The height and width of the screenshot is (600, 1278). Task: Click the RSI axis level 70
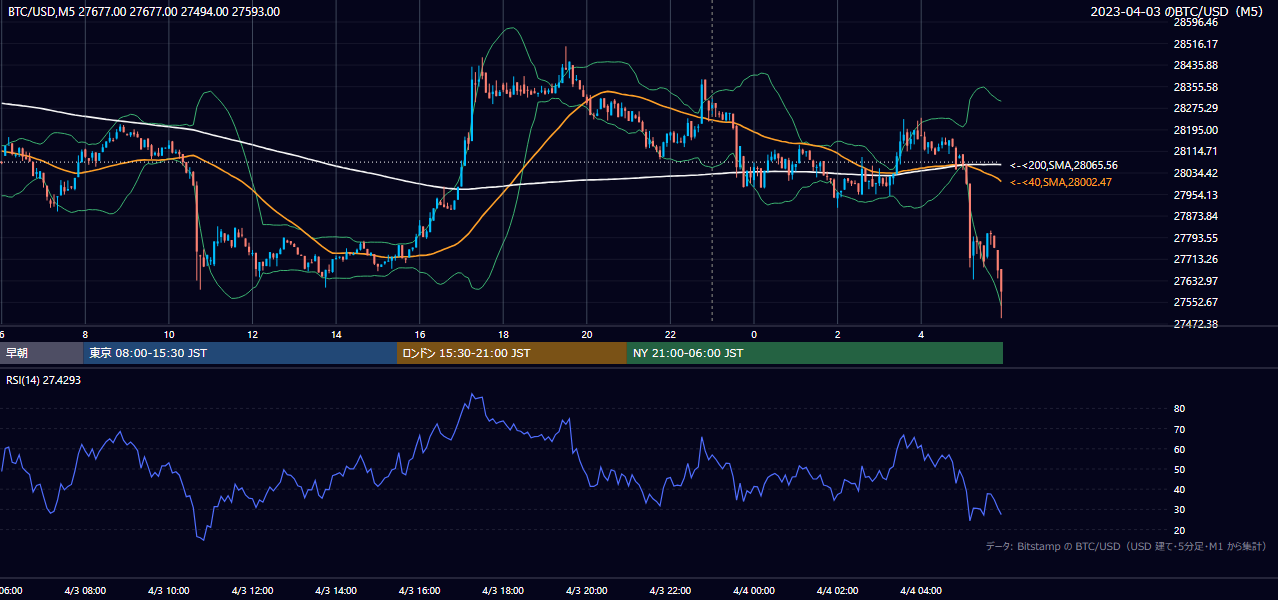pyautogui.click(x=1179, y=429)
